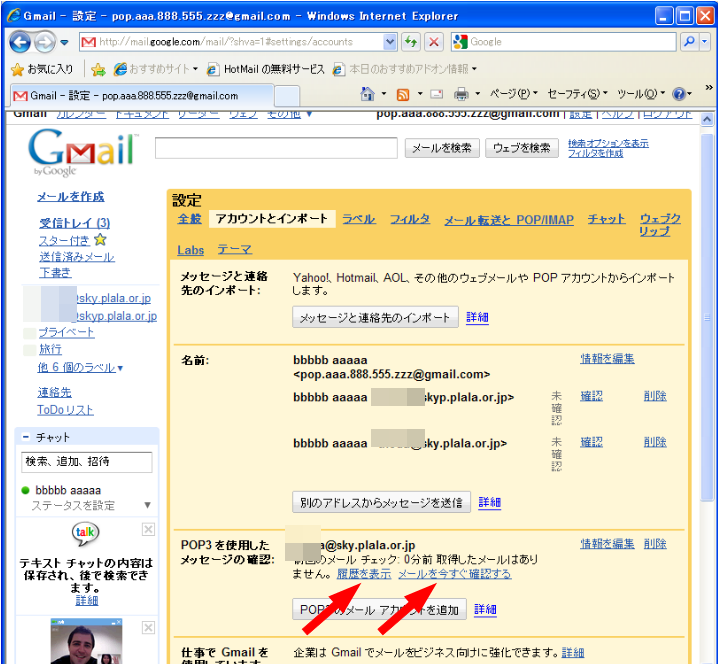Click the Home icon in command bar
Image resolution: width=718 pixels, height=664 pixels.
[x=367, y=94]
